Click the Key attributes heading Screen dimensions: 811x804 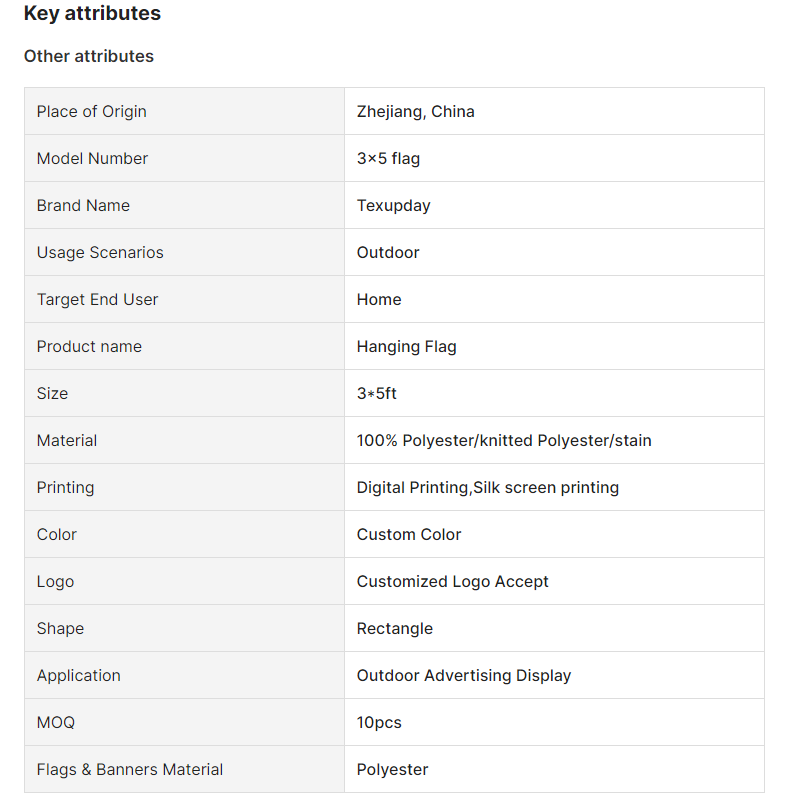92,14
